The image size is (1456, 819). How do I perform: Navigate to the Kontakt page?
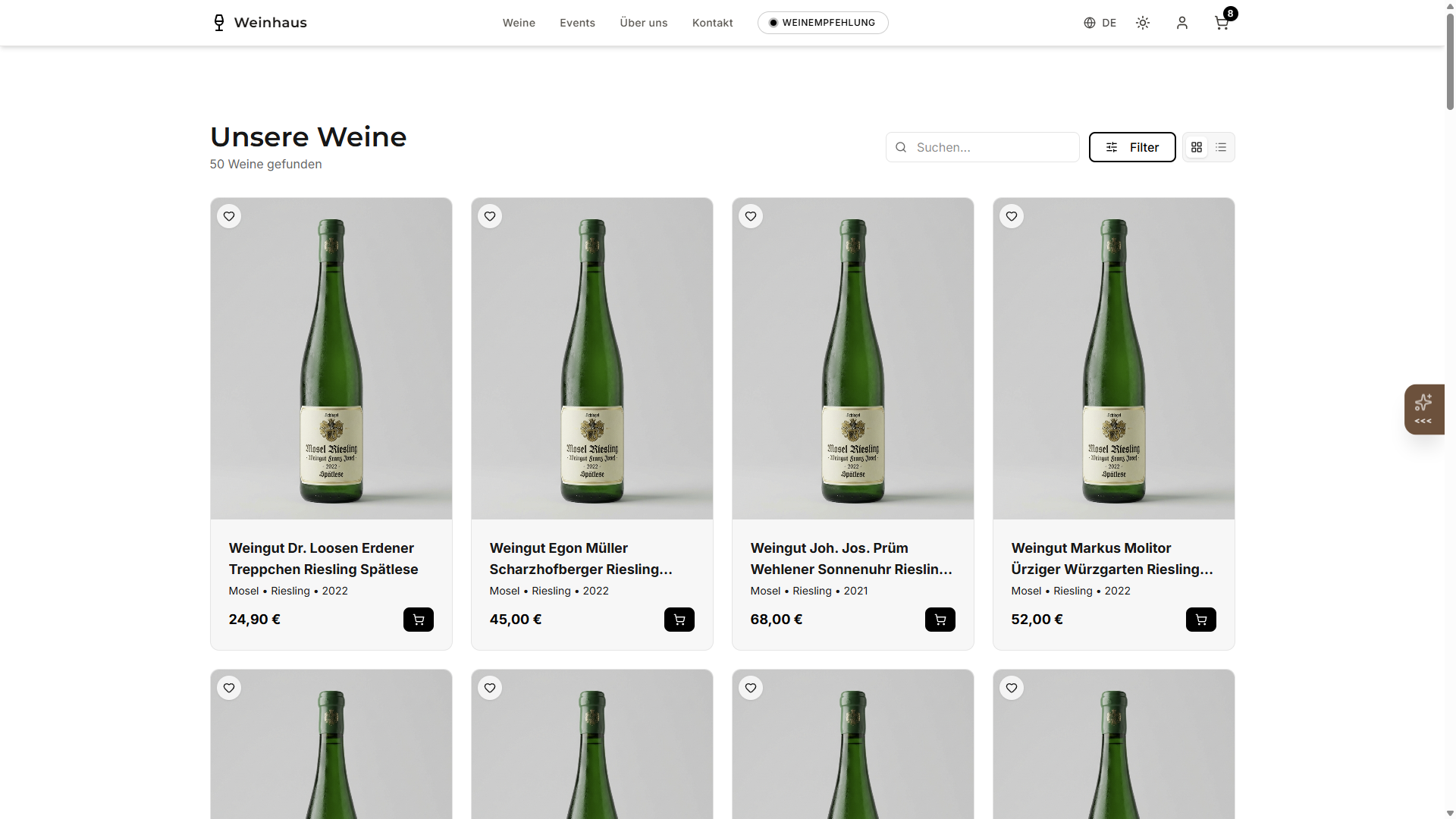pyautogui.click(x=711, y=23)
